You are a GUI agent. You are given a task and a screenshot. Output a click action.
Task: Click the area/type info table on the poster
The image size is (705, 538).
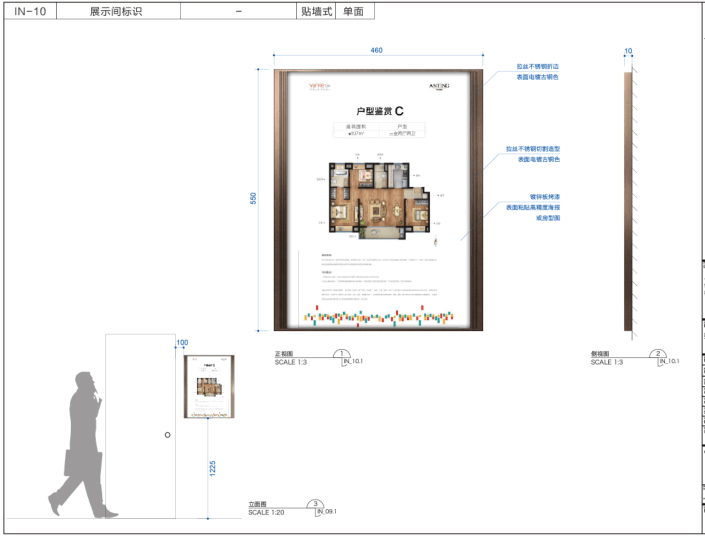coord(379,130)
